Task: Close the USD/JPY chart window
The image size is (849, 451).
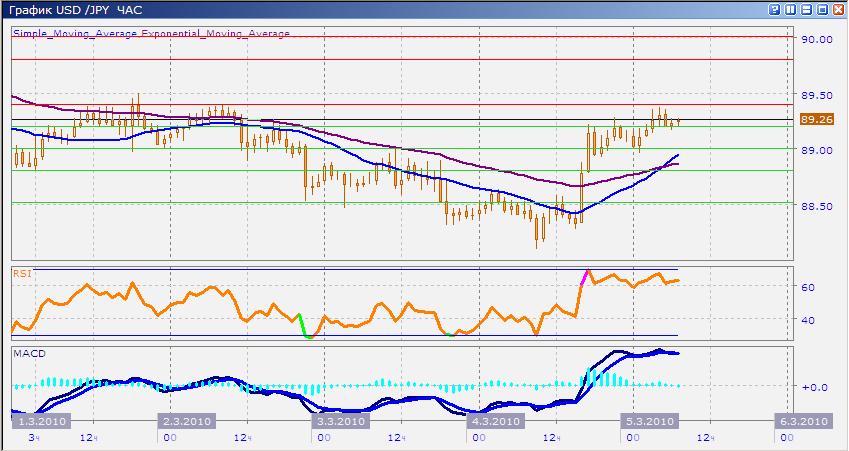Action: [839, 9]
